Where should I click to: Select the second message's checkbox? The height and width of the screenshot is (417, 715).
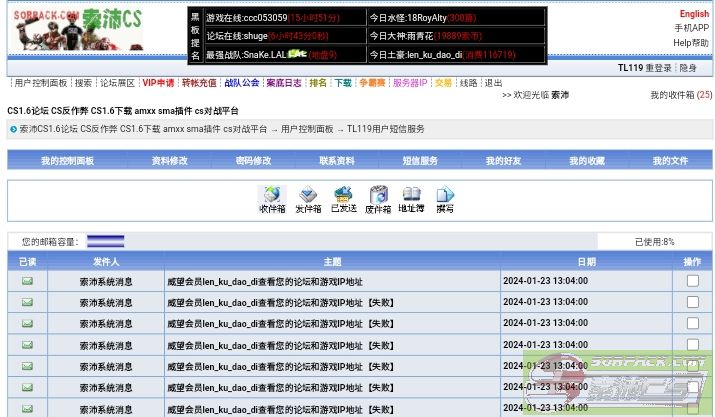click(692, 302)
